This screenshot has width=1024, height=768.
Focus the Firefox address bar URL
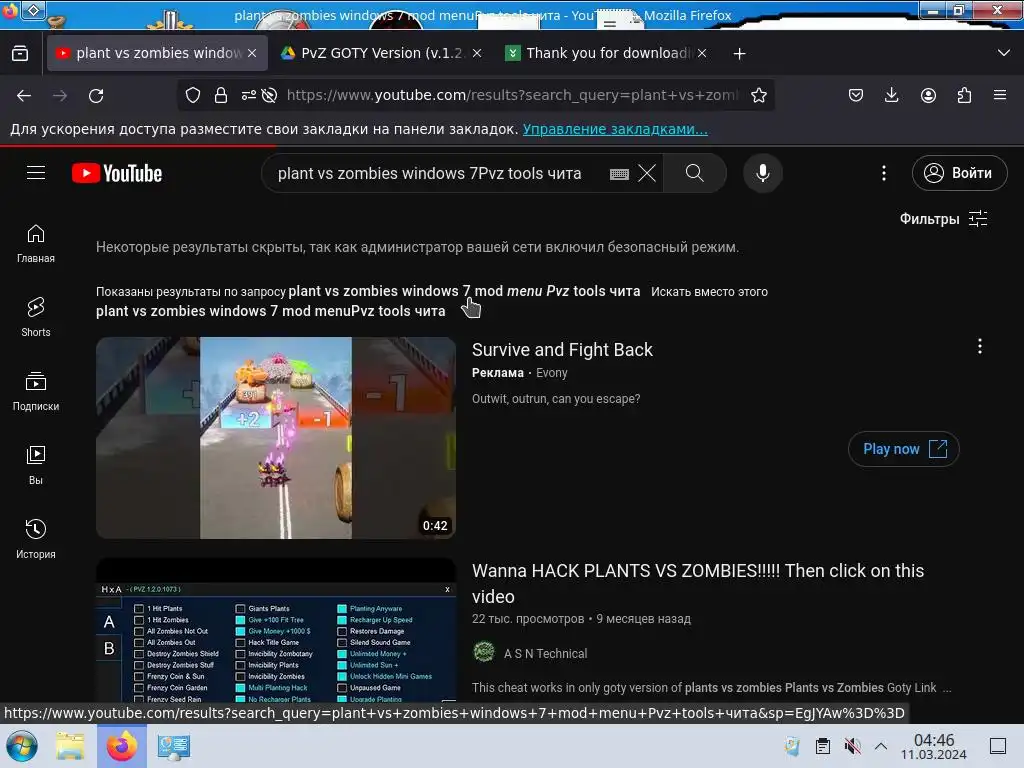(x=513, y=95)
